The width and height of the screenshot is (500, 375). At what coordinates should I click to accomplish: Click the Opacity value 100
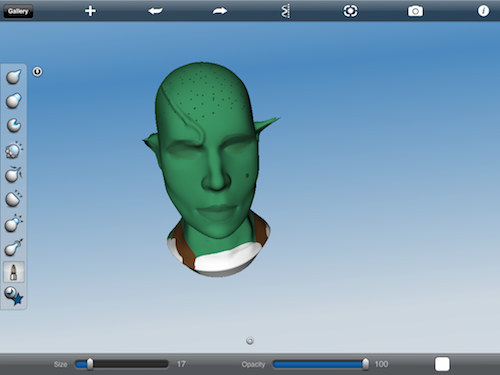(381, 364)
